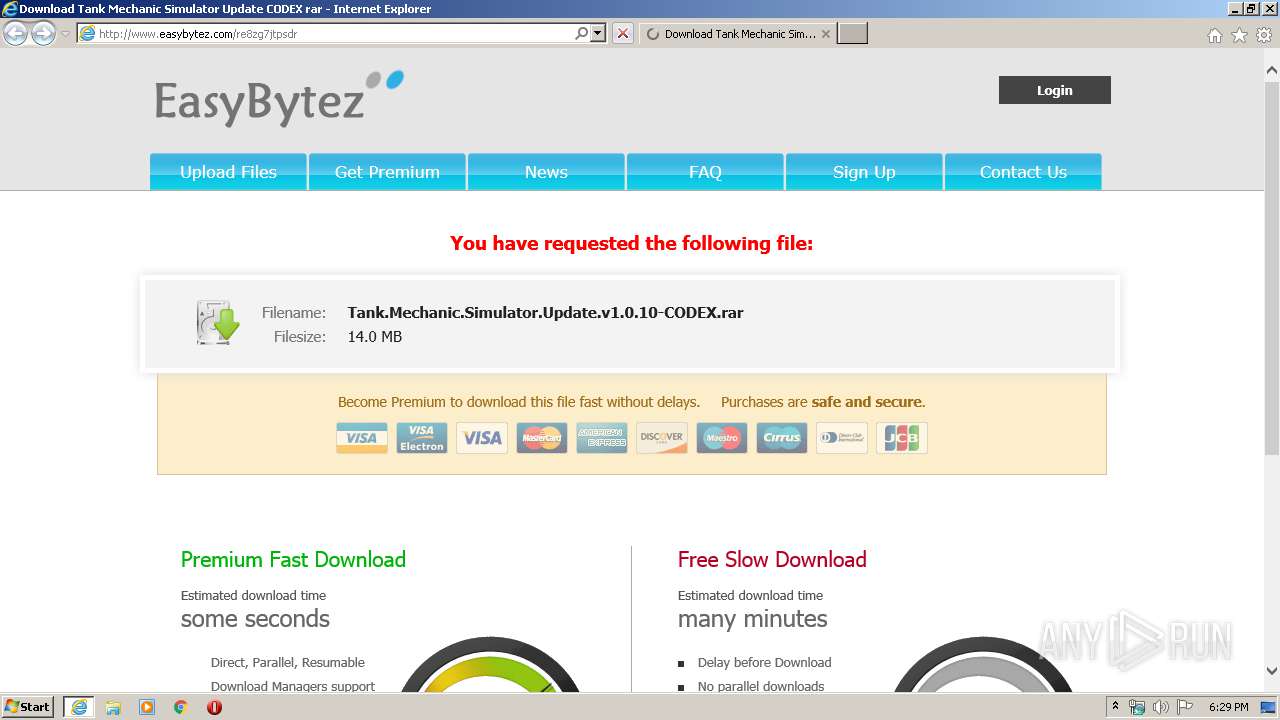Open the media player taskbar icon
The image size is (1280, 720).
pos(147,707)
